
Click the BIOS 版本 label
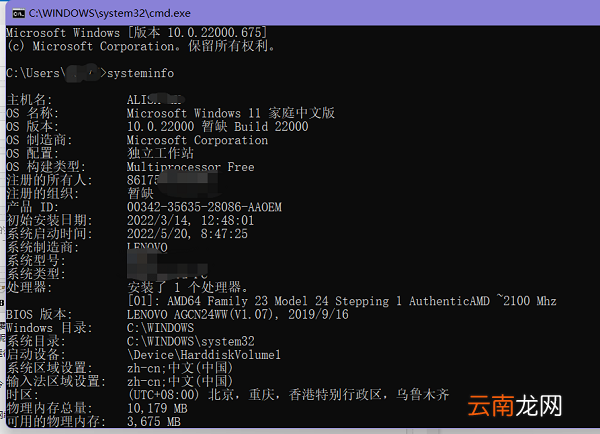coord(39,314)
